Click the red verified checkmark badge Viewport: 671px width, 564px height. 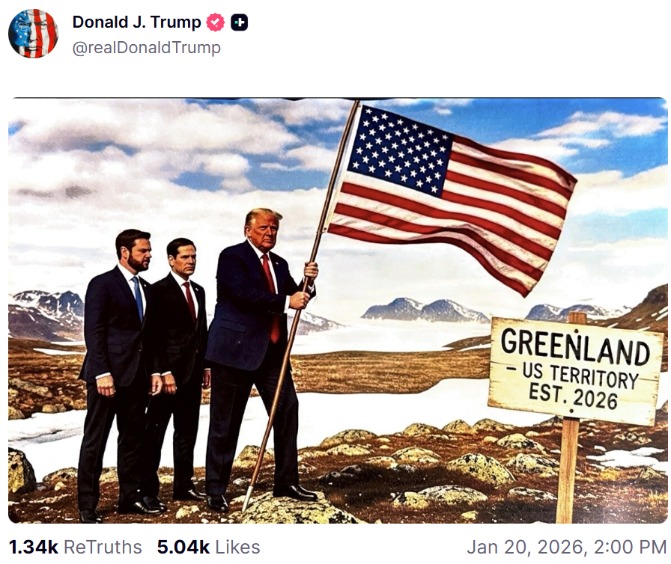pyautogui.click(x=215, y=22)
